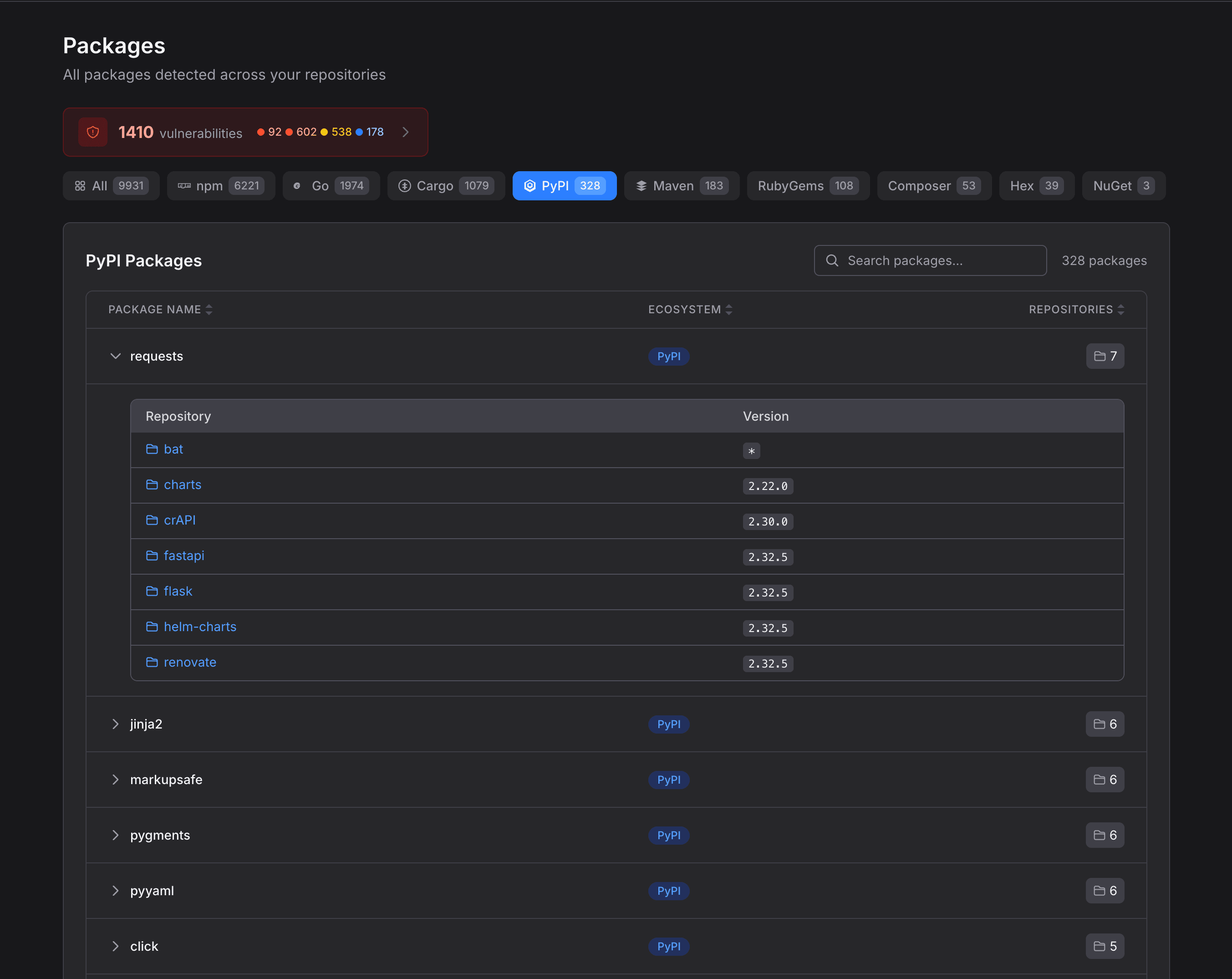Switch to the NuGet filter tab

click(1122, 185)
